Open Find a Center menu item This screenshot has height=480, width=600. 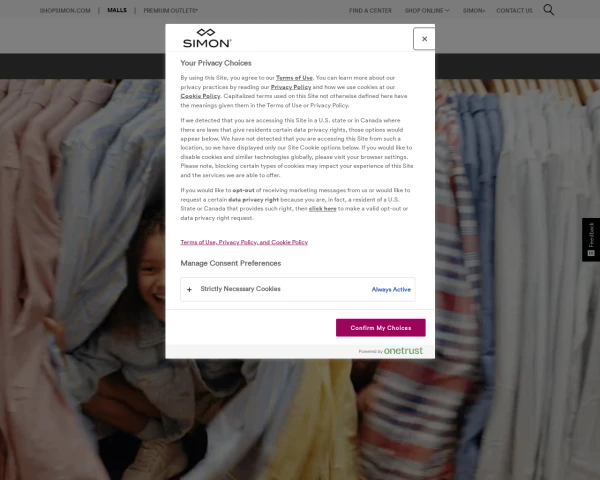370,10
